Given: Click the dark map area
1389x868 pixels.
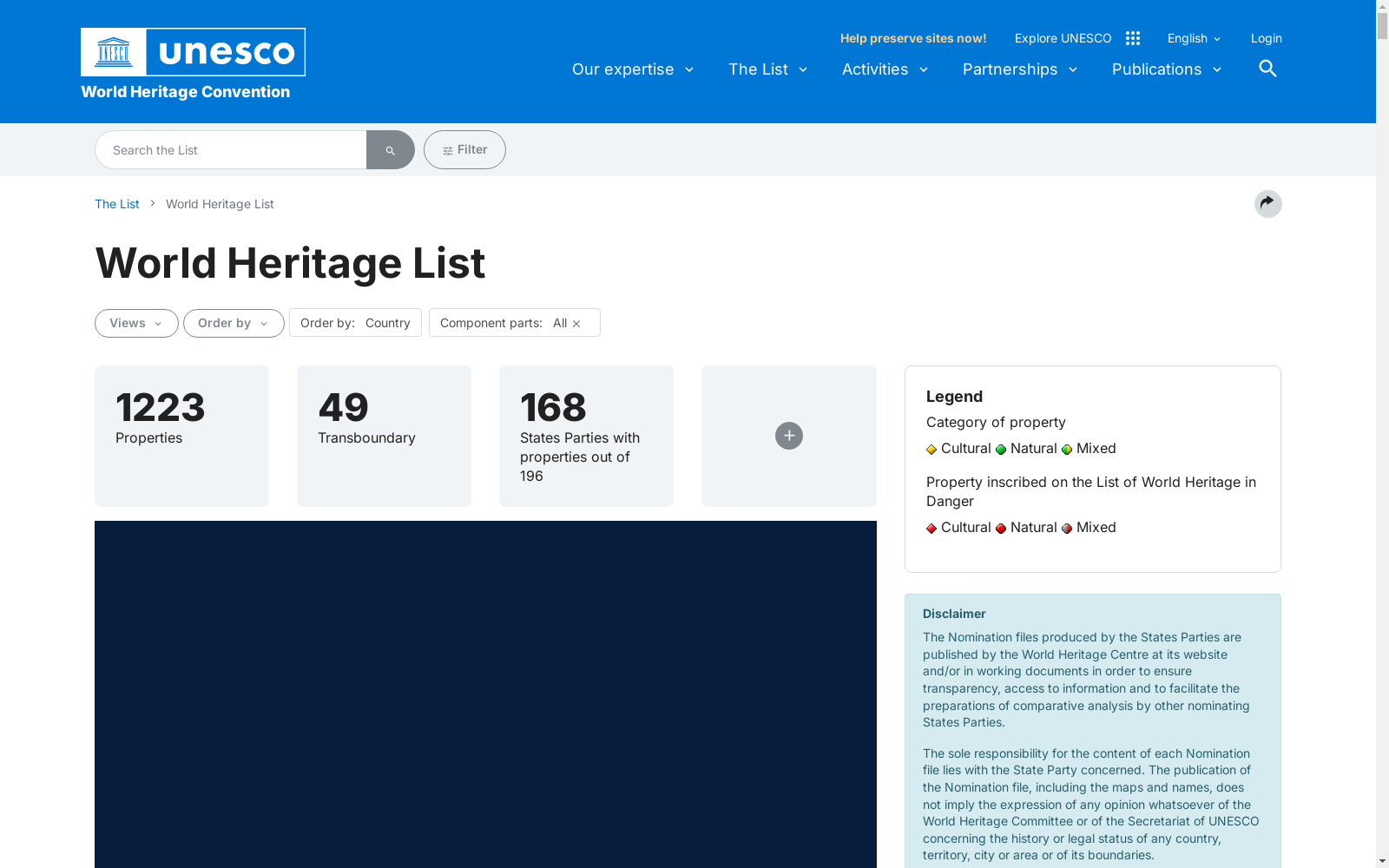Looking at the screenshot, I should tap(485, 694).
